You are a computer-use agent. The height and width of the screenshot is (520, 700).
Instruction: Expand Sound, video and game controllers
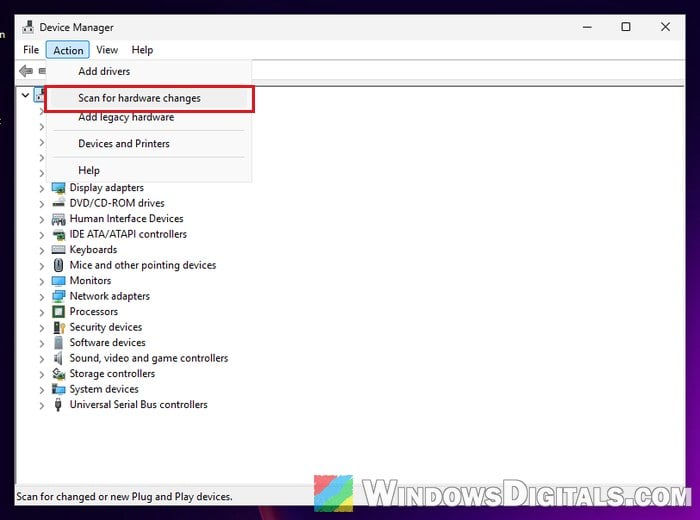tap(42, 359)
